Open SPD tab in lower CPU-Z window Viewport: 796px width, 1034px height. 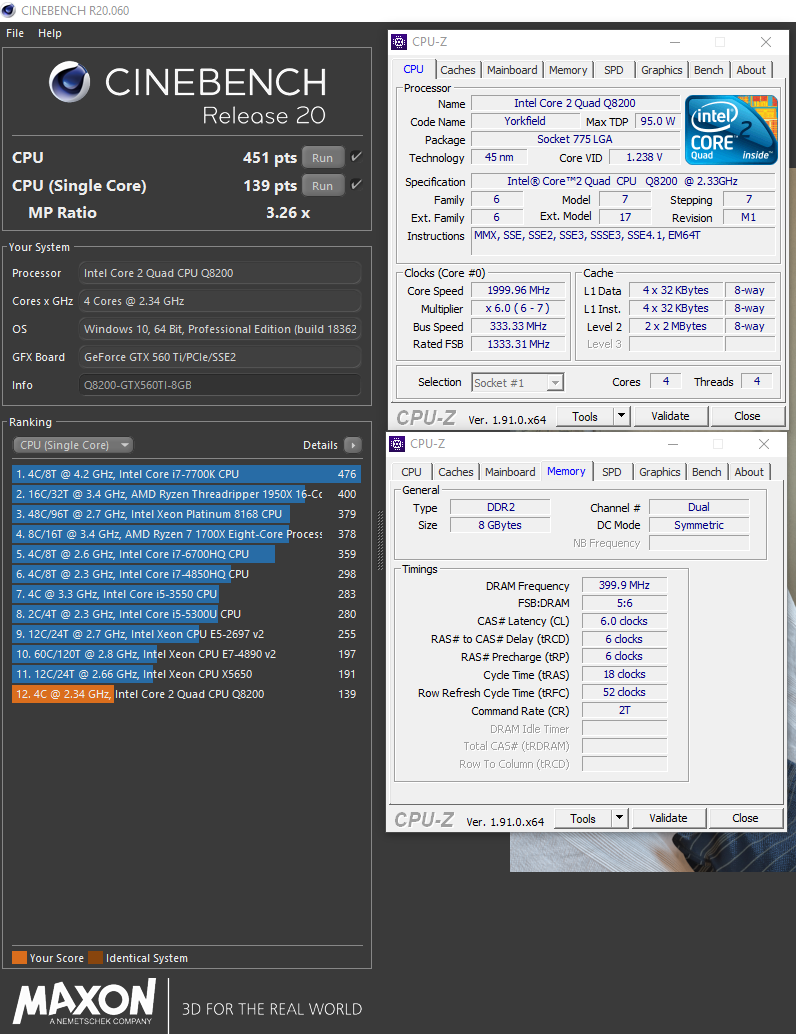point(611,472)
